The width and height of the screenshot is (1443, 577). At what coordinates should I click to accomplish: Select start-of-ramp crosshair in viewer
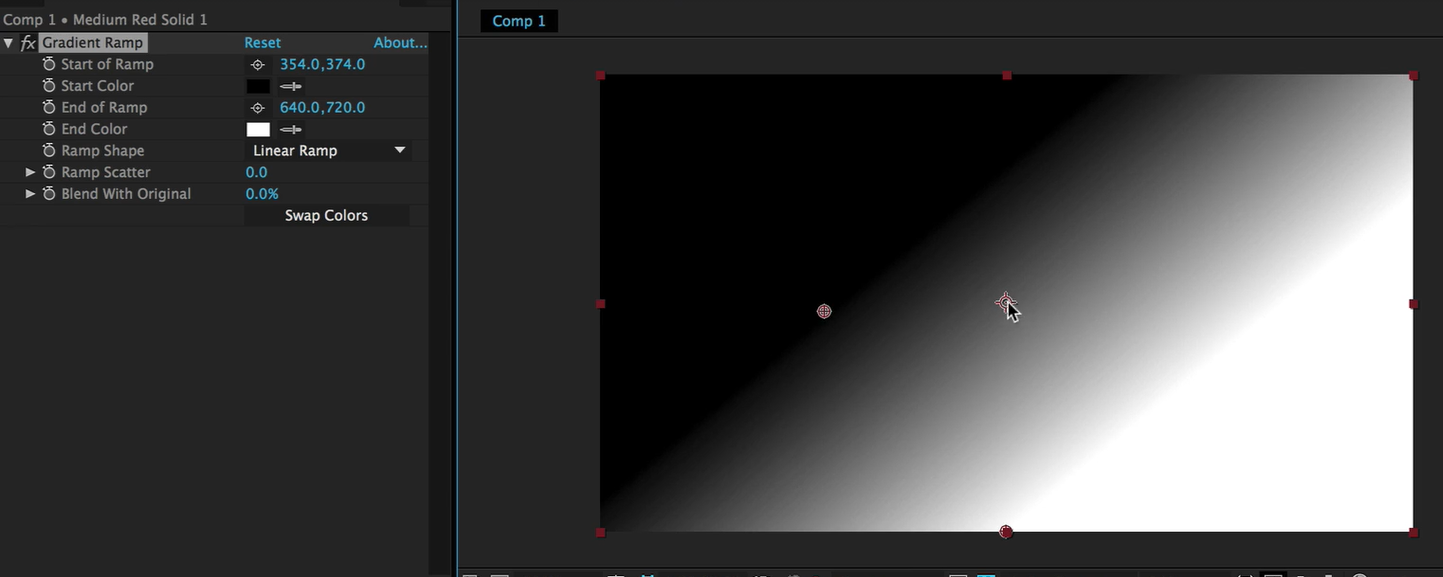[x=824, y=312]
